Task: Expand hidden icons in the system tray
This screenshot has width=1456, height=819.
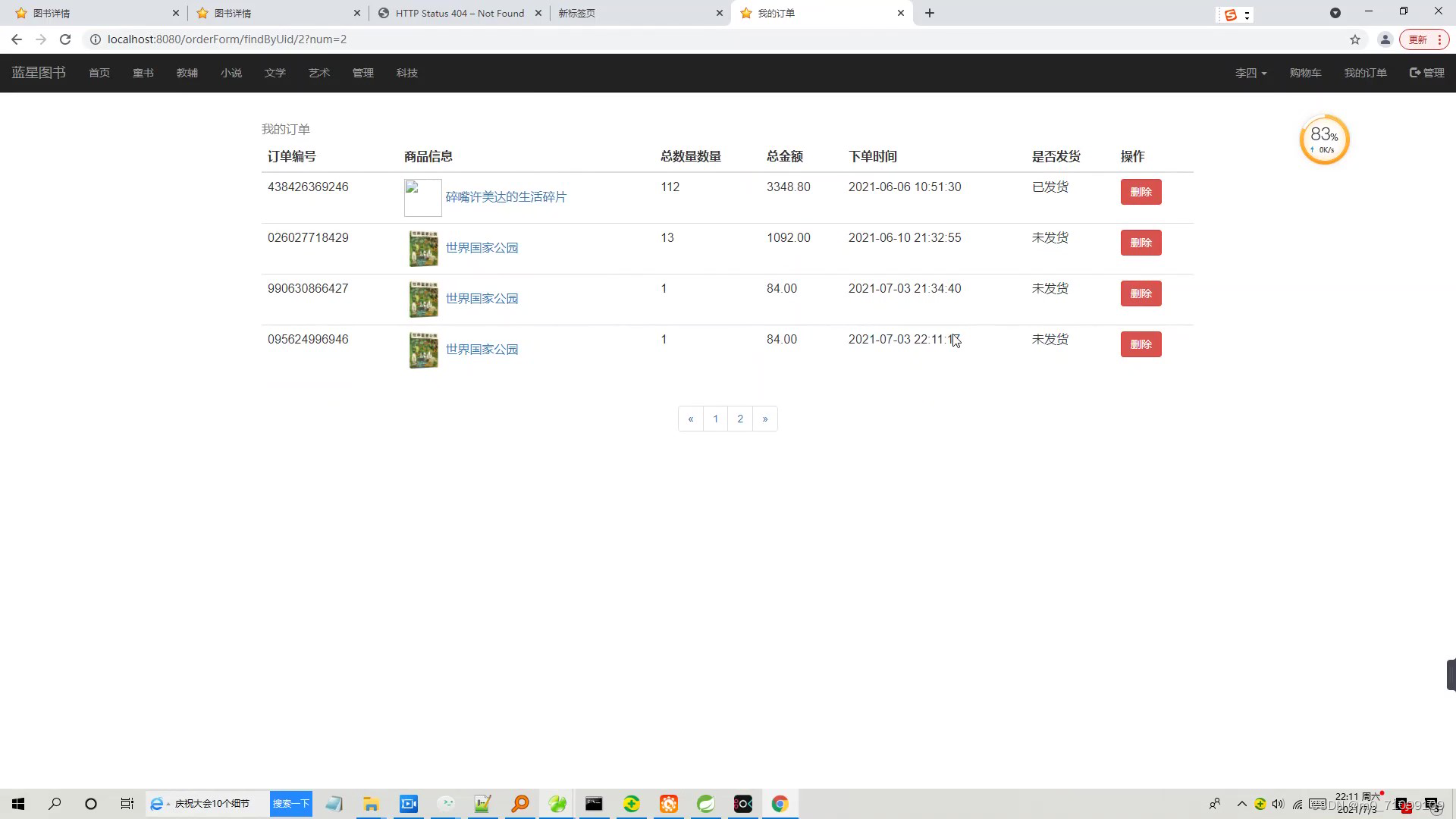Action: point(1241,804)
